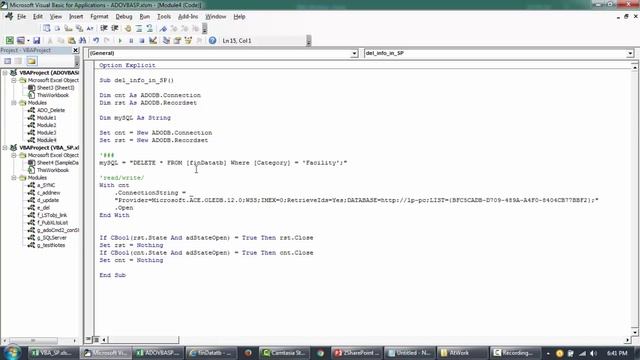Click the Indent edit toolbar icon
This screenshot has width=640, height=360.
(104, 28)
